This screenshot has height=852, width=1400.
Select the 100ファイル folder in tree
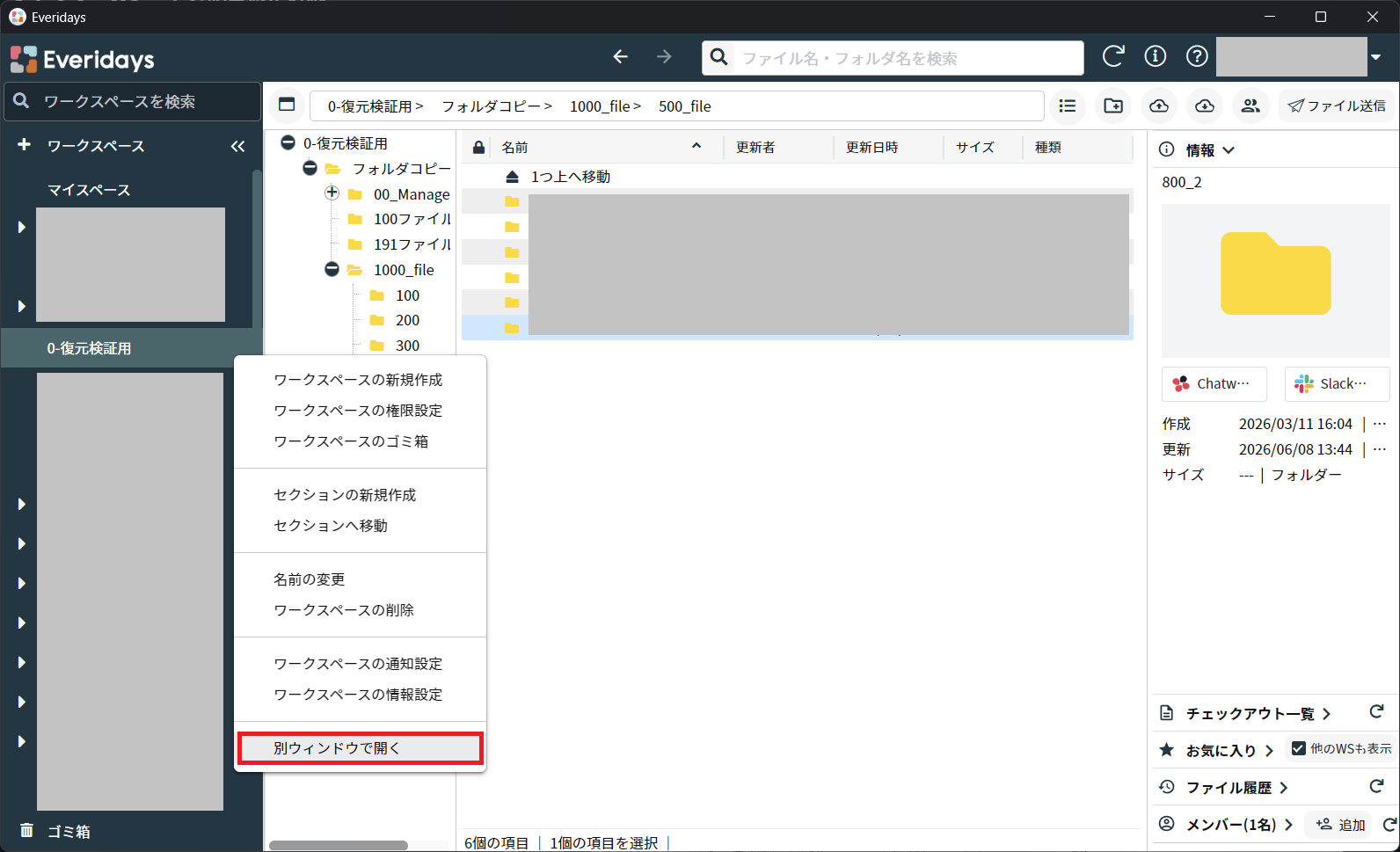click(x=412, y=219)
